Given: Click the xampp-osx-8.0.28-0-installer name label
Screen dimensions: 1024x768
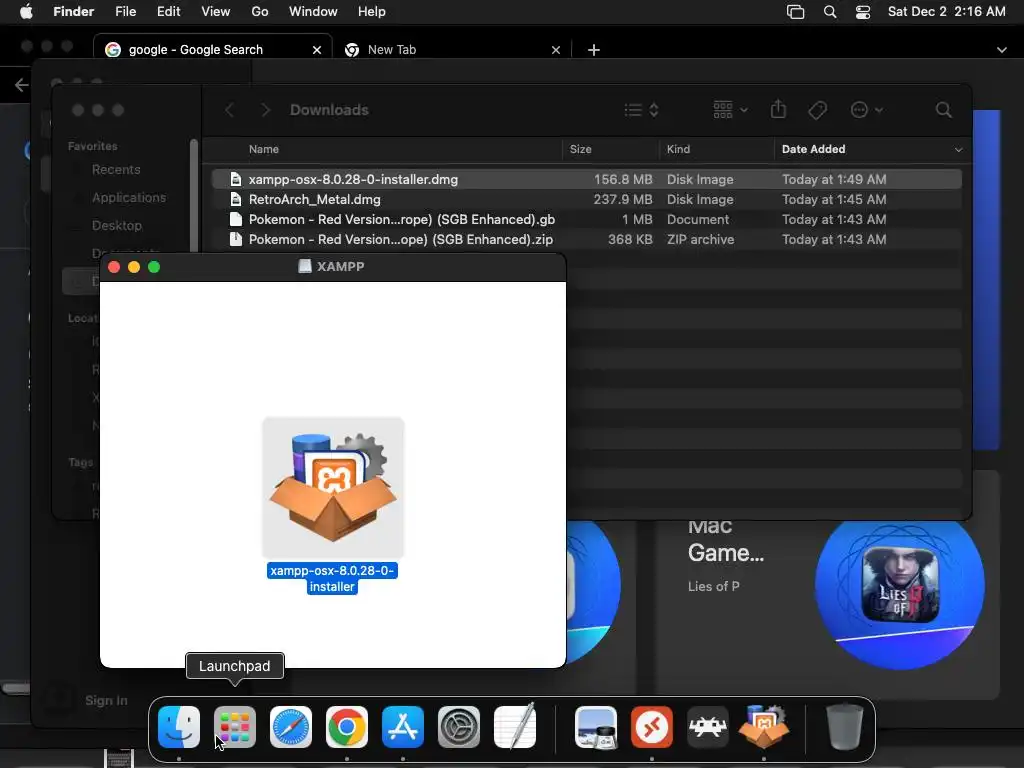Looking at the screenshot, I should click(332, 579).
